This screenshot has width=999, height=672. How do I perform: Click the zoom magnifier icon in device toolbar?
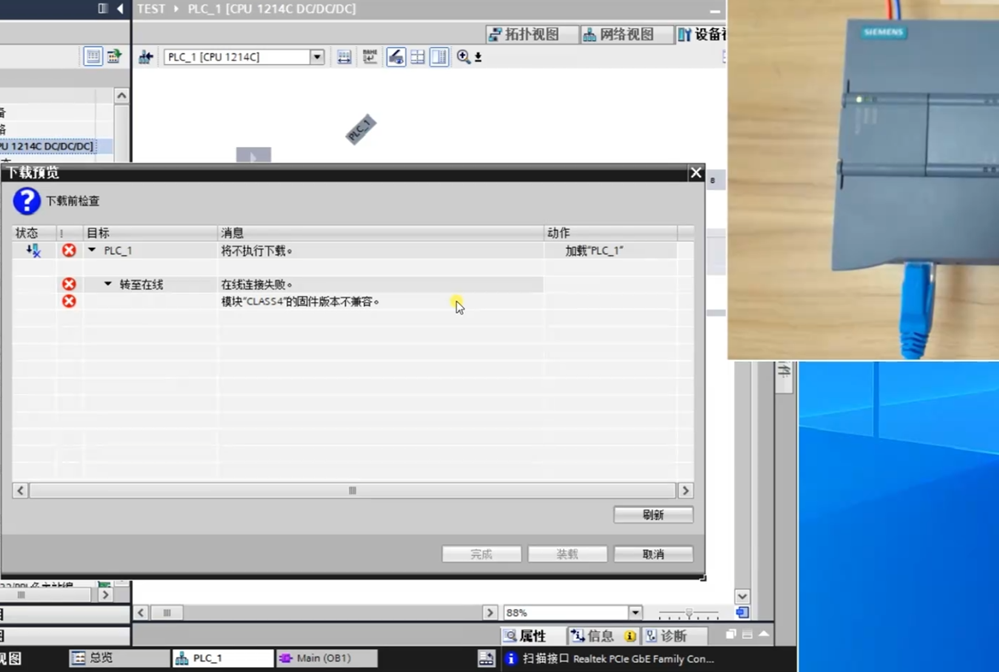(463, 57)
